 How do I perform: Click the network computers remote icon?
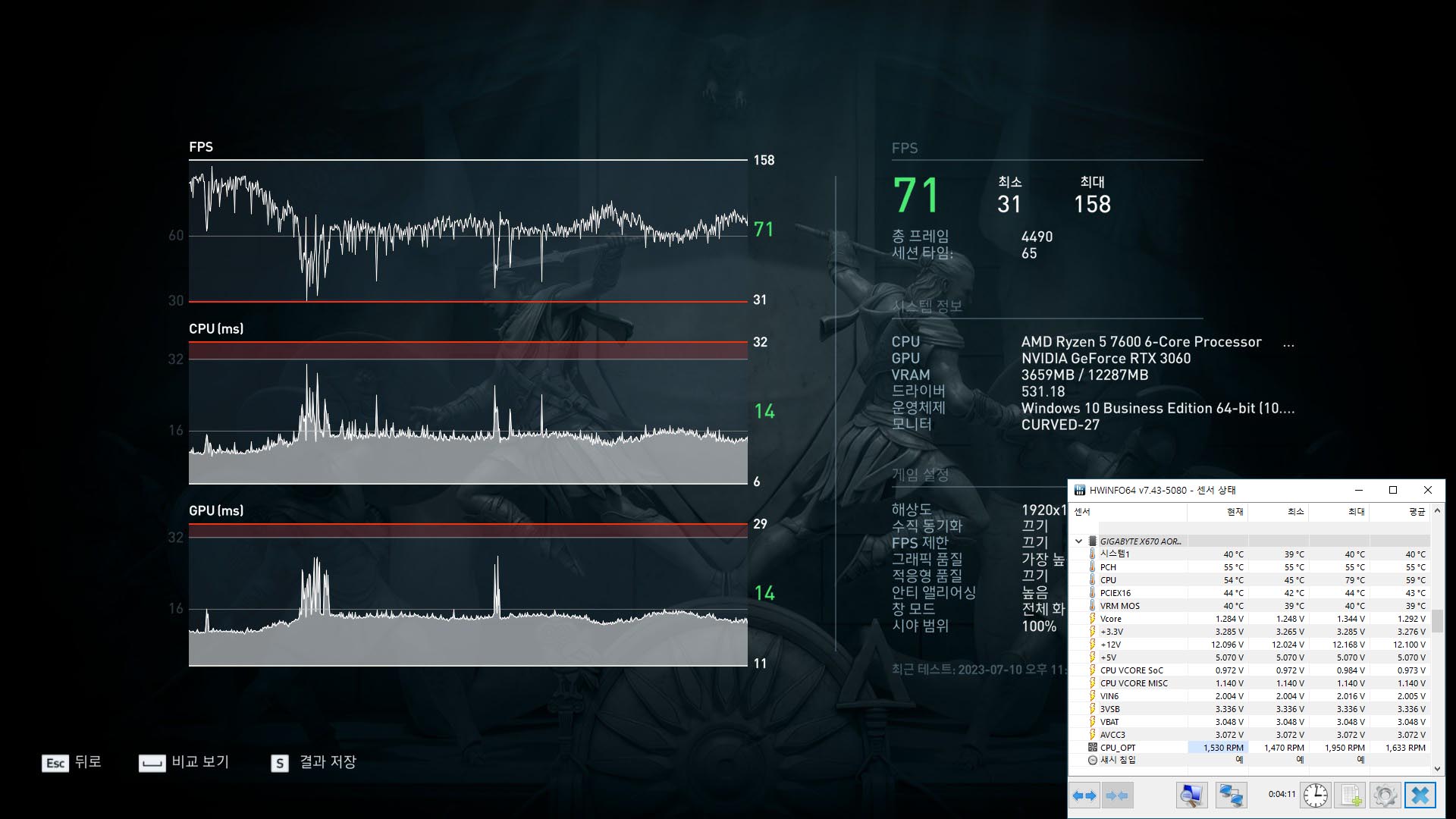(1231, 795)
